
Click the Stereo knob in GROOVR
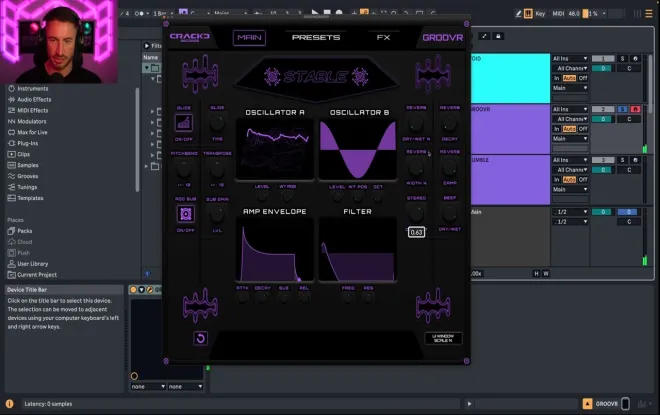tap(416, 213)
